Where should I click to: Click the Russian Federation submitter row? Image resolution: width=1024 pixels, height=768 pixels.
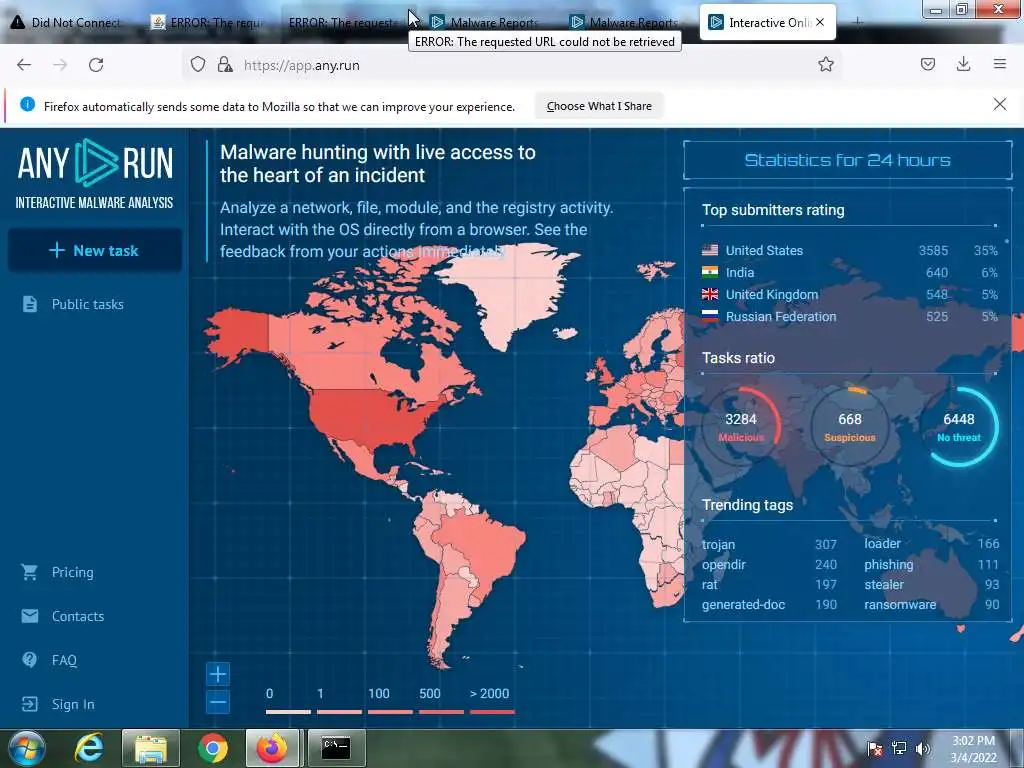point(850,317)
